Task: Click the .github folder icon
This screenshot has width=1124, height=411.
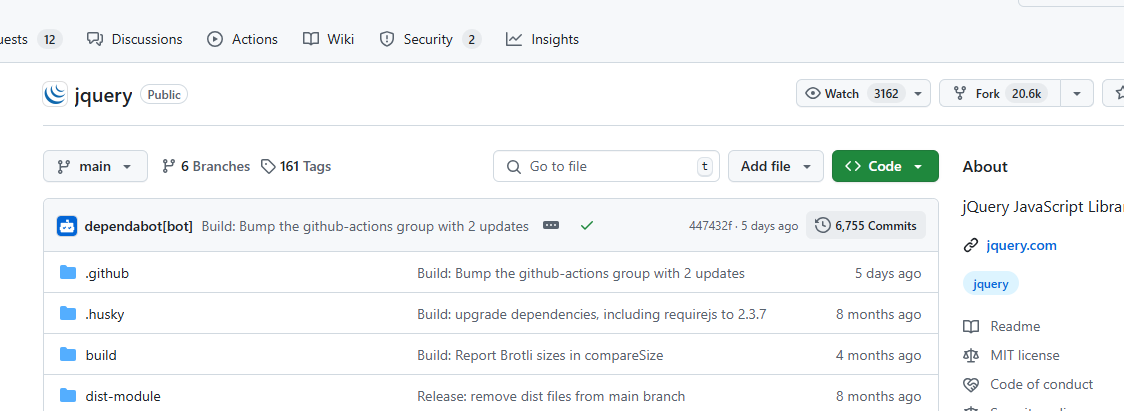Action: click(x=68, y=273)
